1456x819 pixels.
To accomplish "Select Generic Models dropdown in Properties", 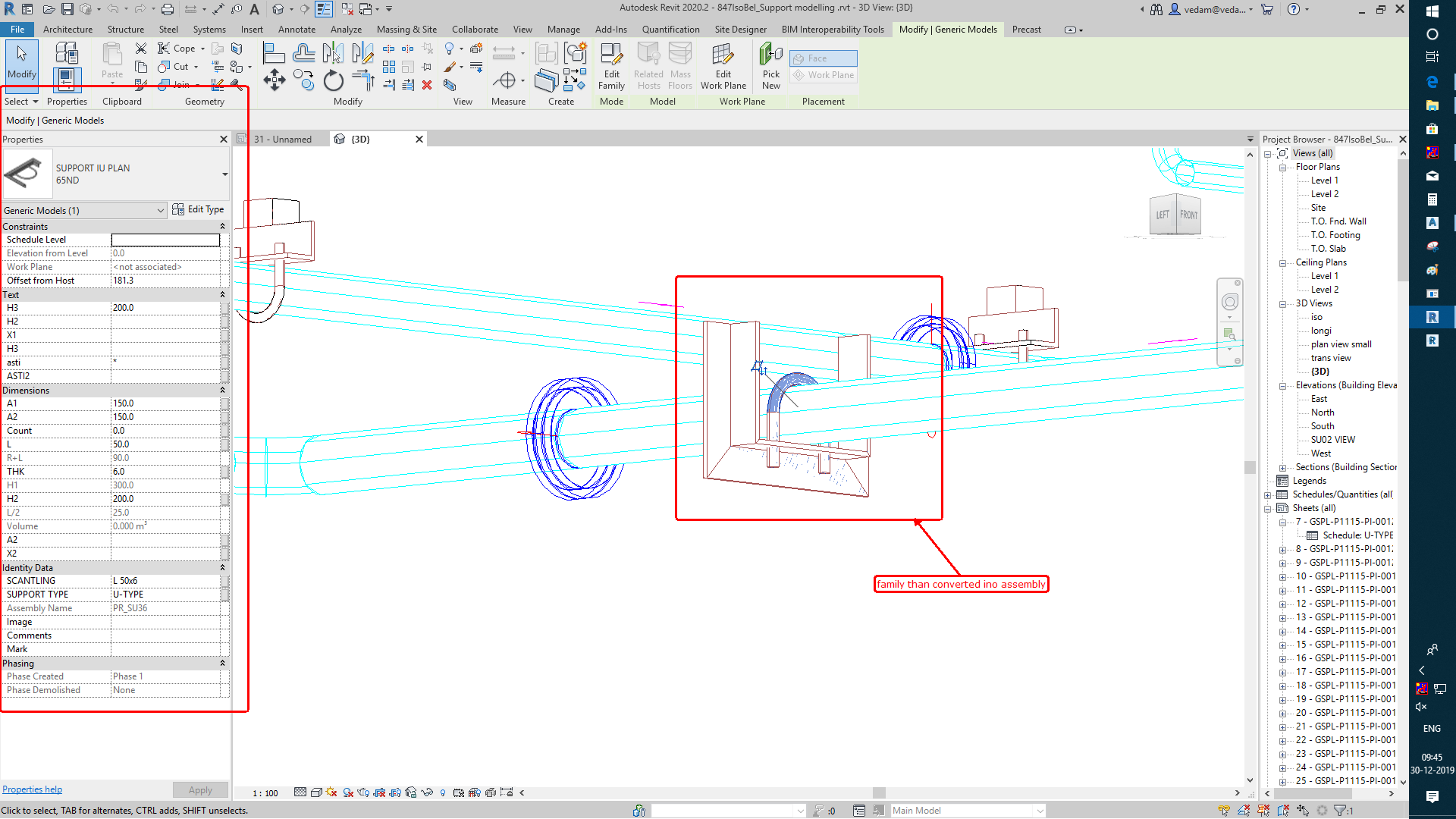I will [83, 209].
